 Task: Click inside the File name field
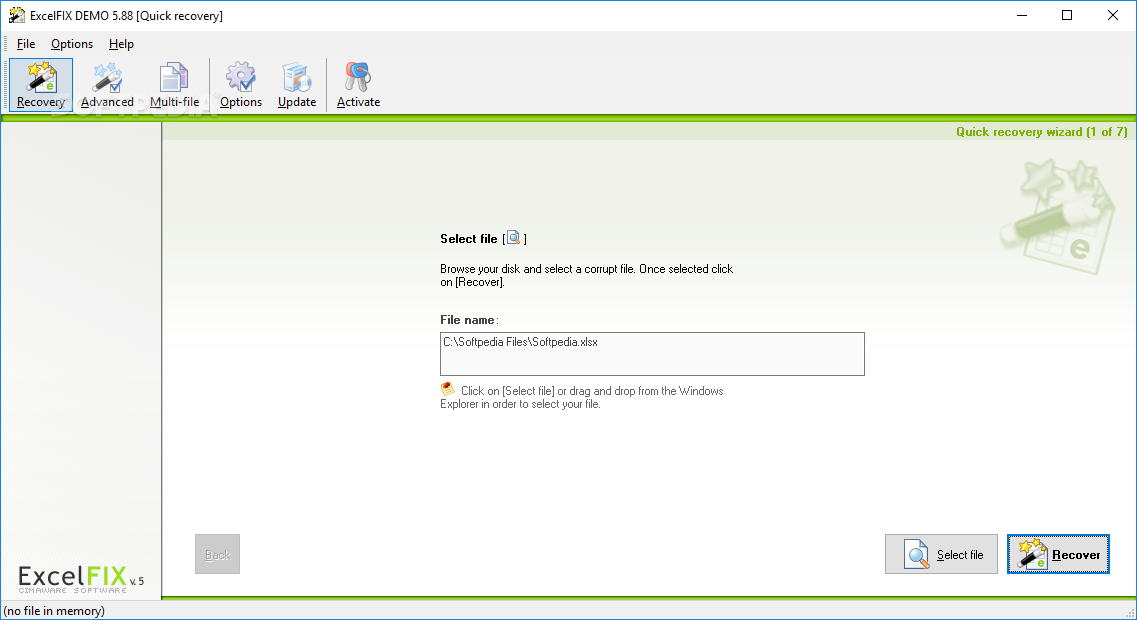point(652,354)
